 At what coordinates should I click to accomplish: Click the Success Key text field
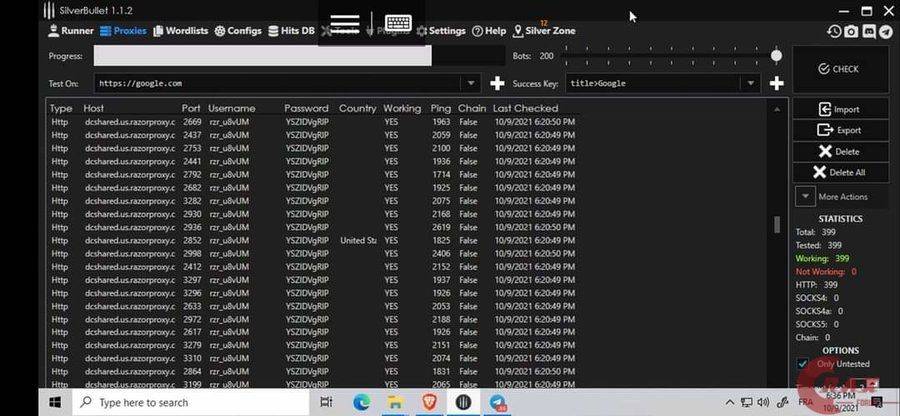click(653, 83)
